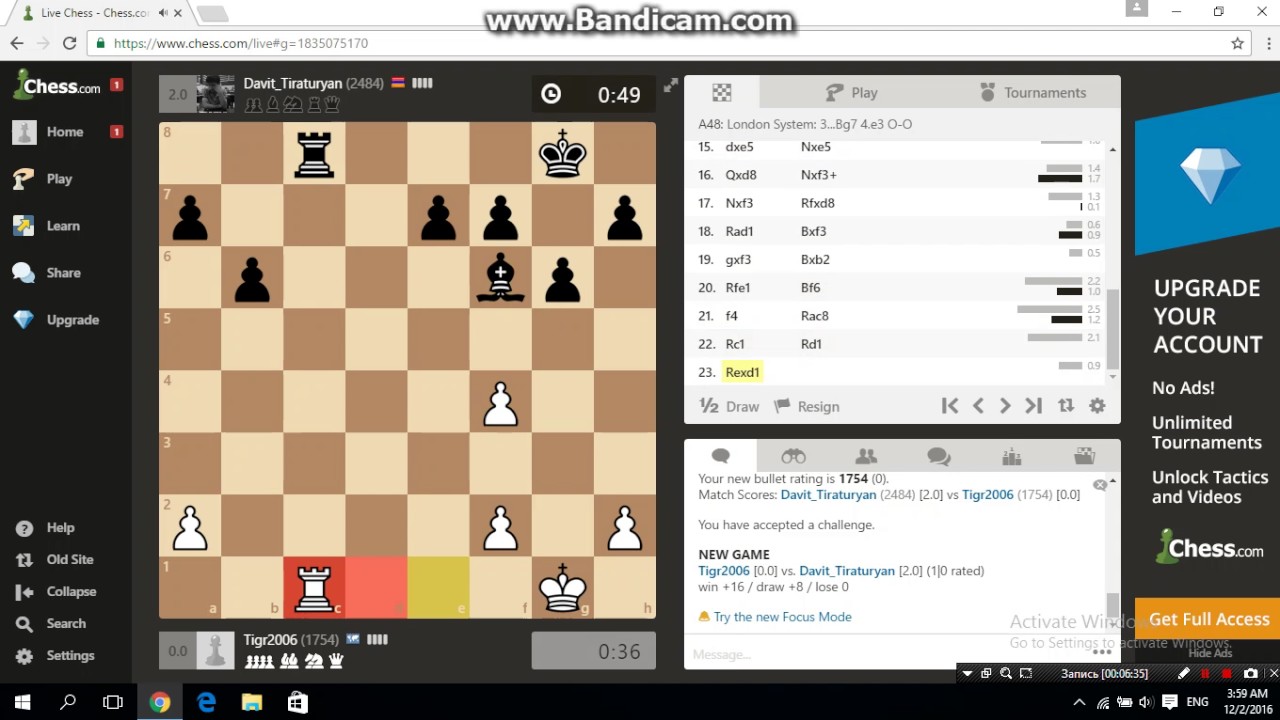1280x720 pixels.
Task: Click the Chess.com logo
Action: coord(56,86)
